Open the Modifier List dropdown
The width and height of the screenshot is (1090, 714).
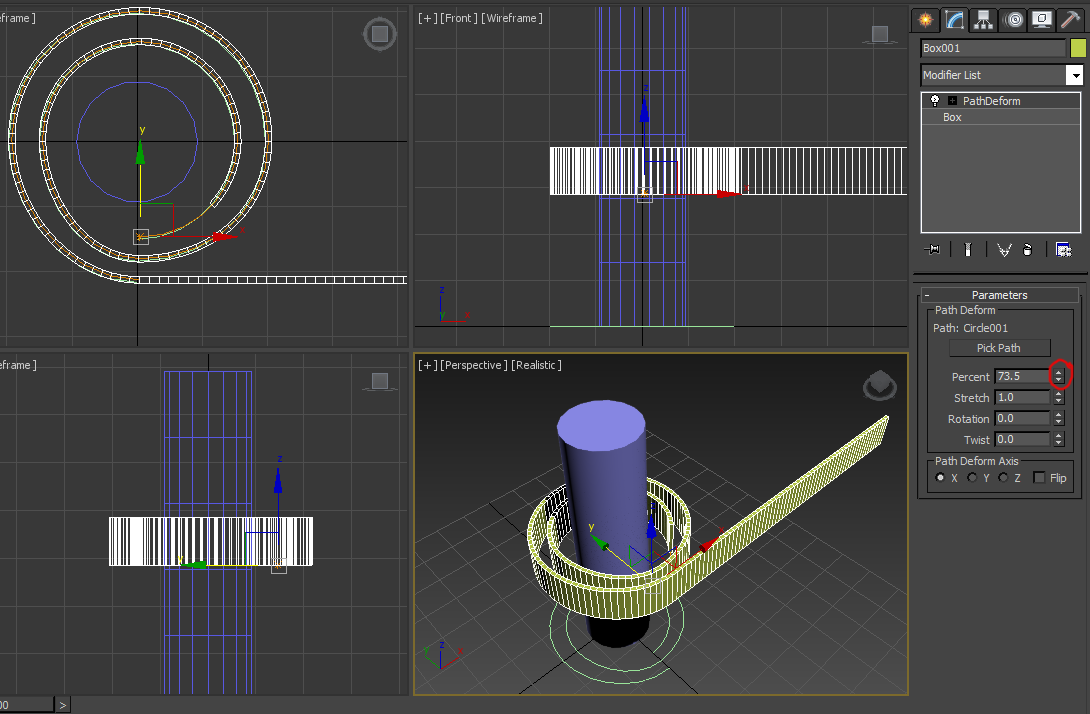click(x=1074, y=75)
